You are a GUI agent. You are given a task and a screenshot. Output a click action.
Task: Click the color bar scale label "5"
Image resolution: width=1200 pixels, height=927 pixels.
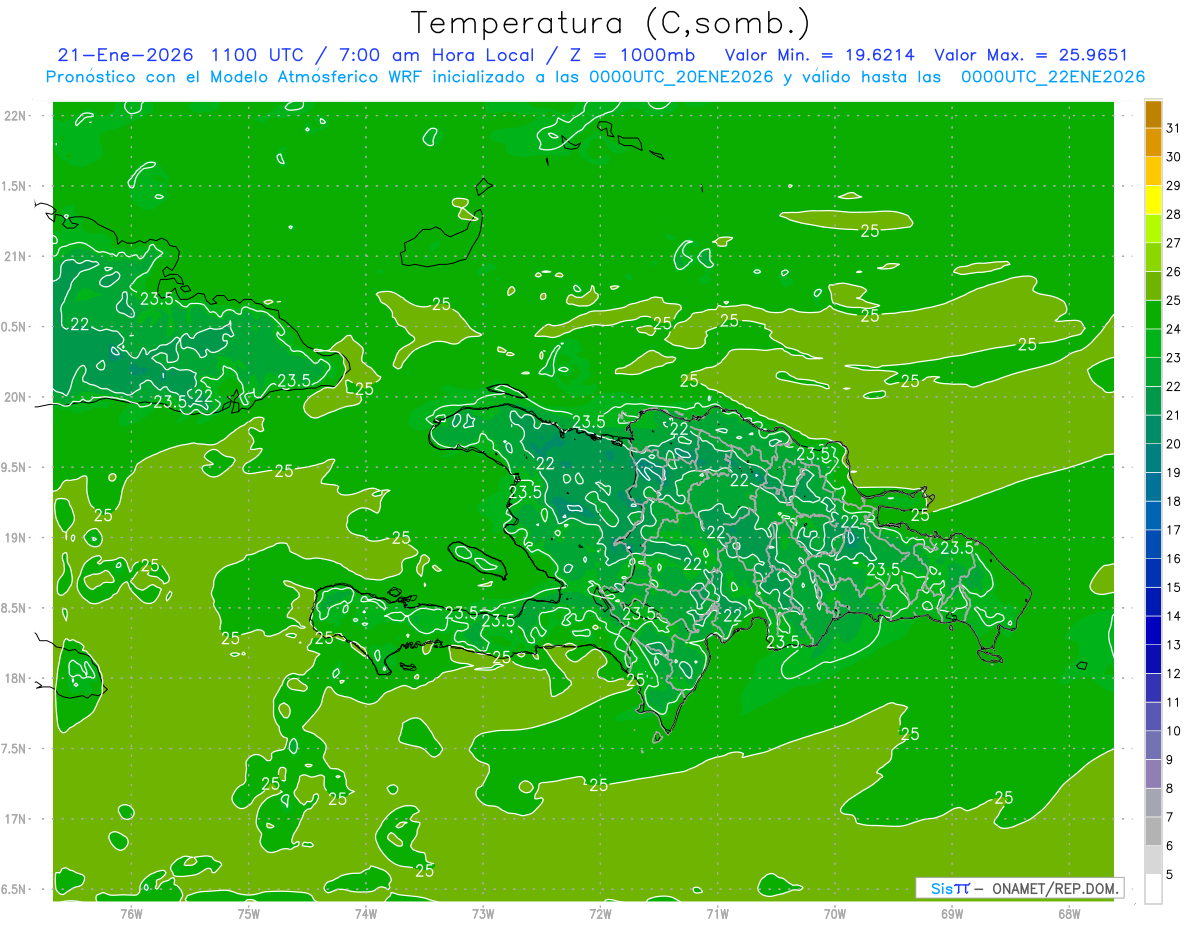[x=1170, y=876]
